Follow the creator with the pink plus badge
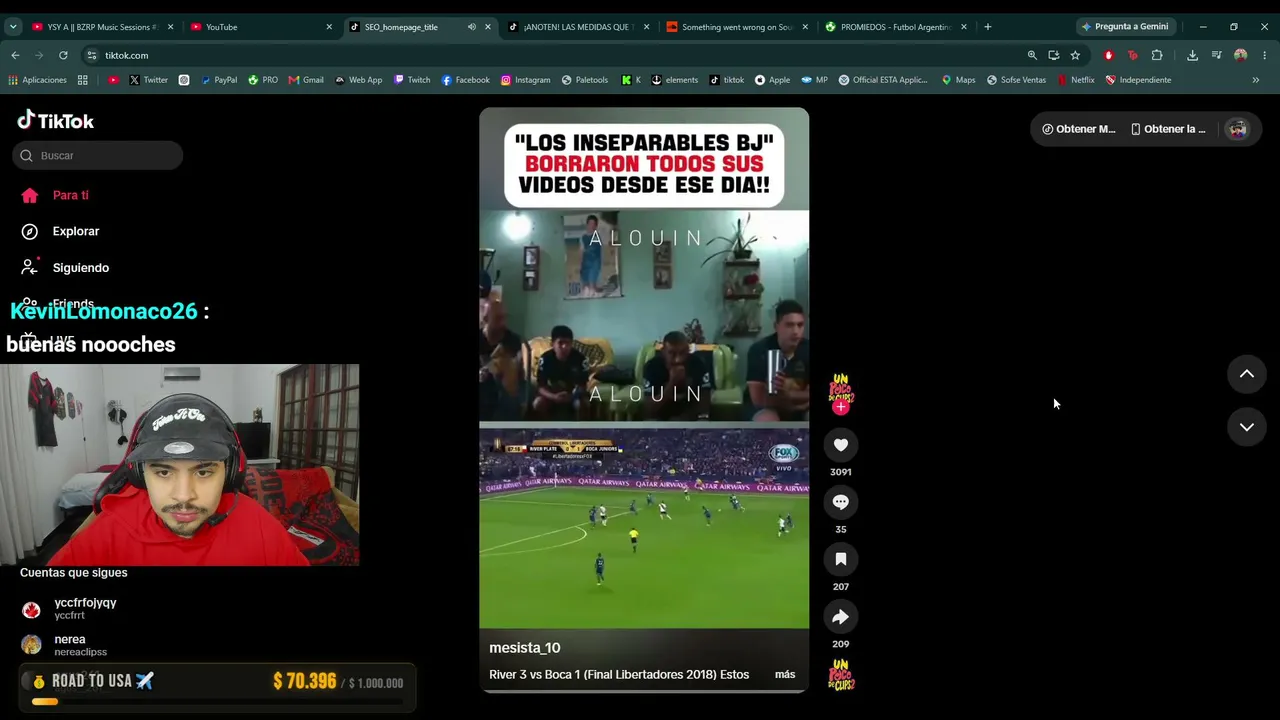This screenshot has height=720, width=1280. click(x=840, y=407)
